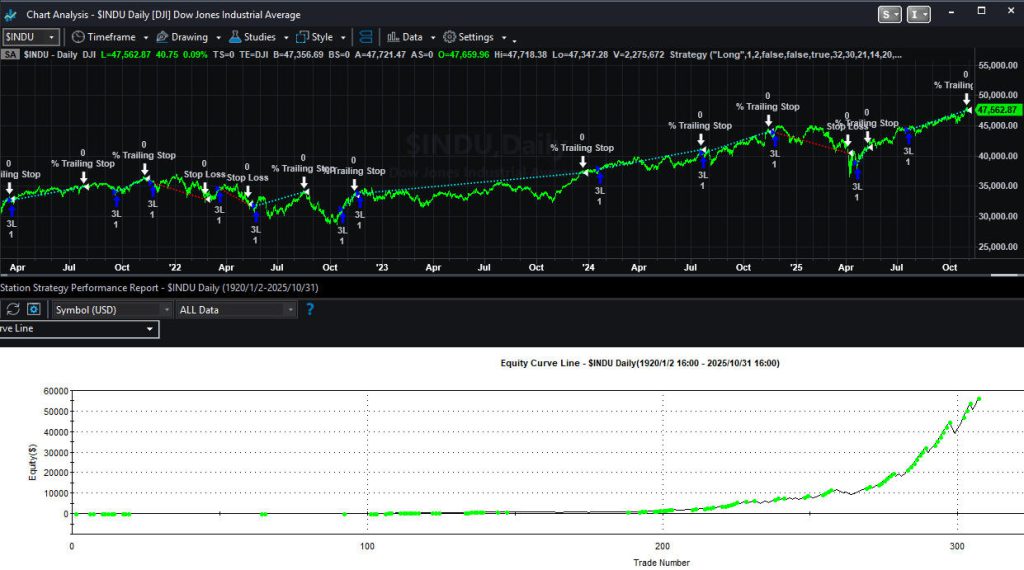The width and height of the screenshot is (1024, 570).
Task: Click the Studies flask icon
Action: pos(233,37)
